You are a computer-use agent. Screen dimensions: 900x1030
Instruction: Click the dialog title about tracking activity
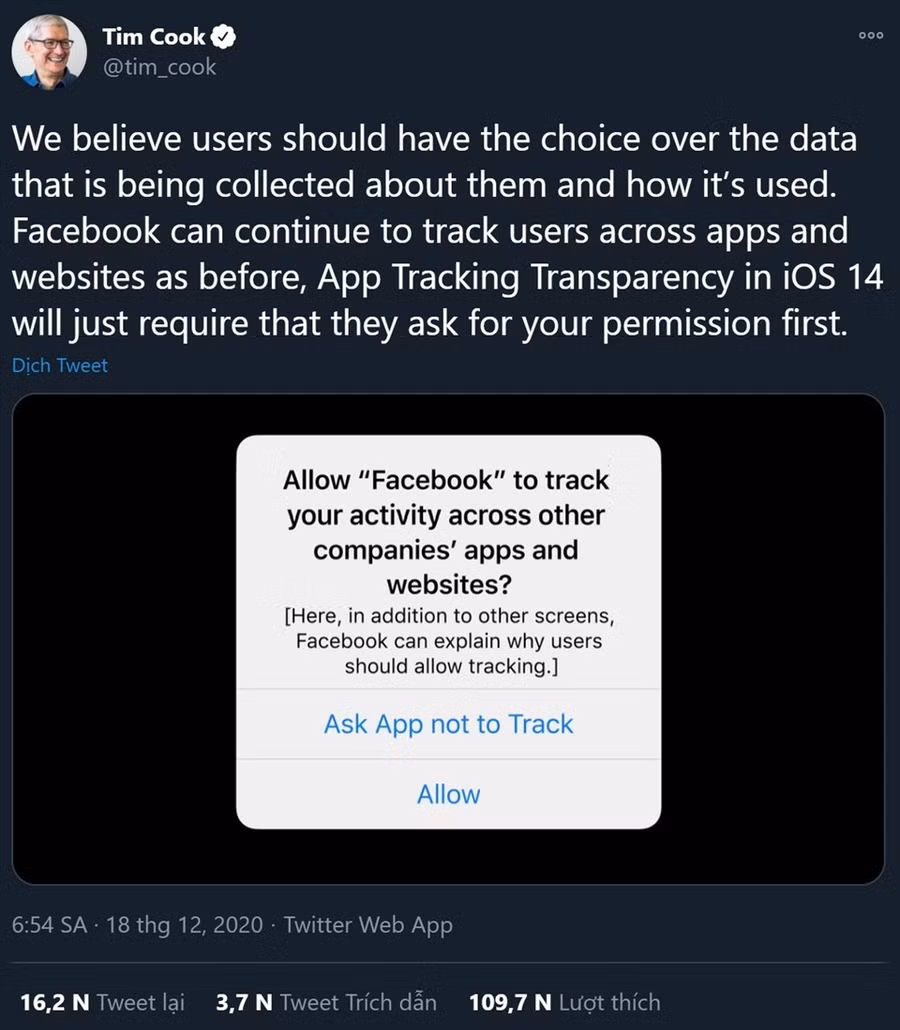(x=446, y=530)
